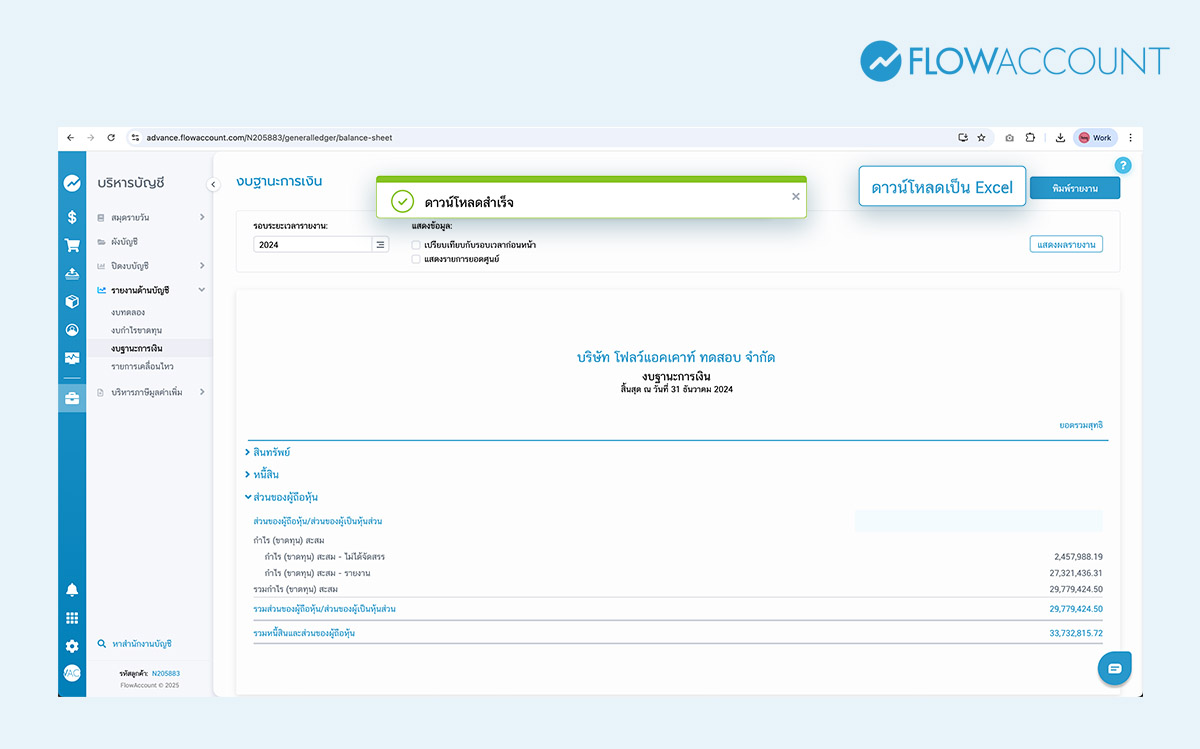1200x749 pixels.
Task: Select งบกำไรขาดทุน in the sidebar menu
Action: (137, 330)
